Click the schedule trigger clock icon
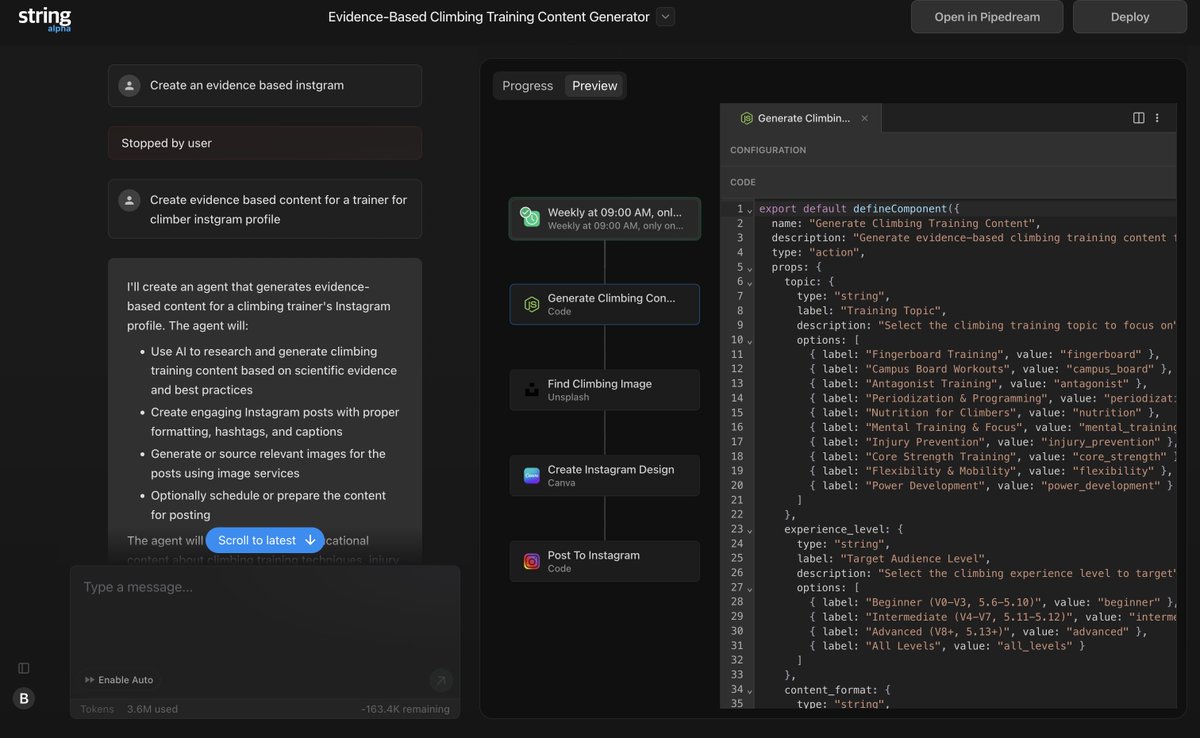Screen dimensions: 1200x738 [531, 218]
